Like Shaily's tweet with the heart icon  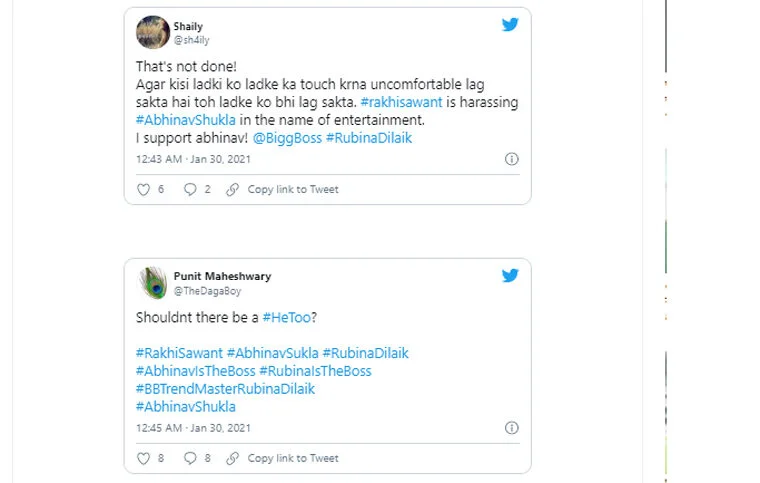tap(142, 189)
